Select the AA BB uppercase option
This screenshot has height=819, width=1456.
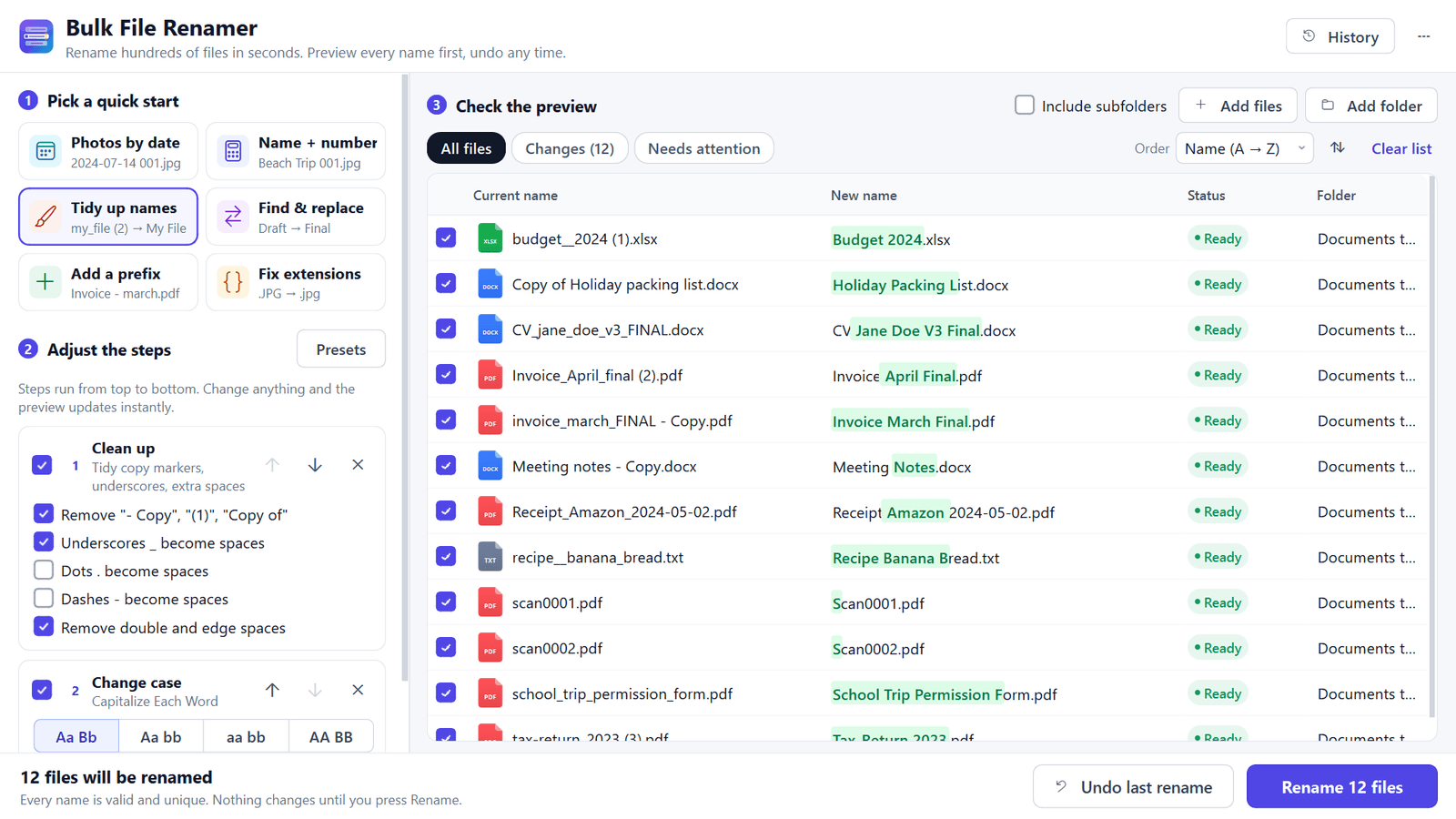coord(331,736)
